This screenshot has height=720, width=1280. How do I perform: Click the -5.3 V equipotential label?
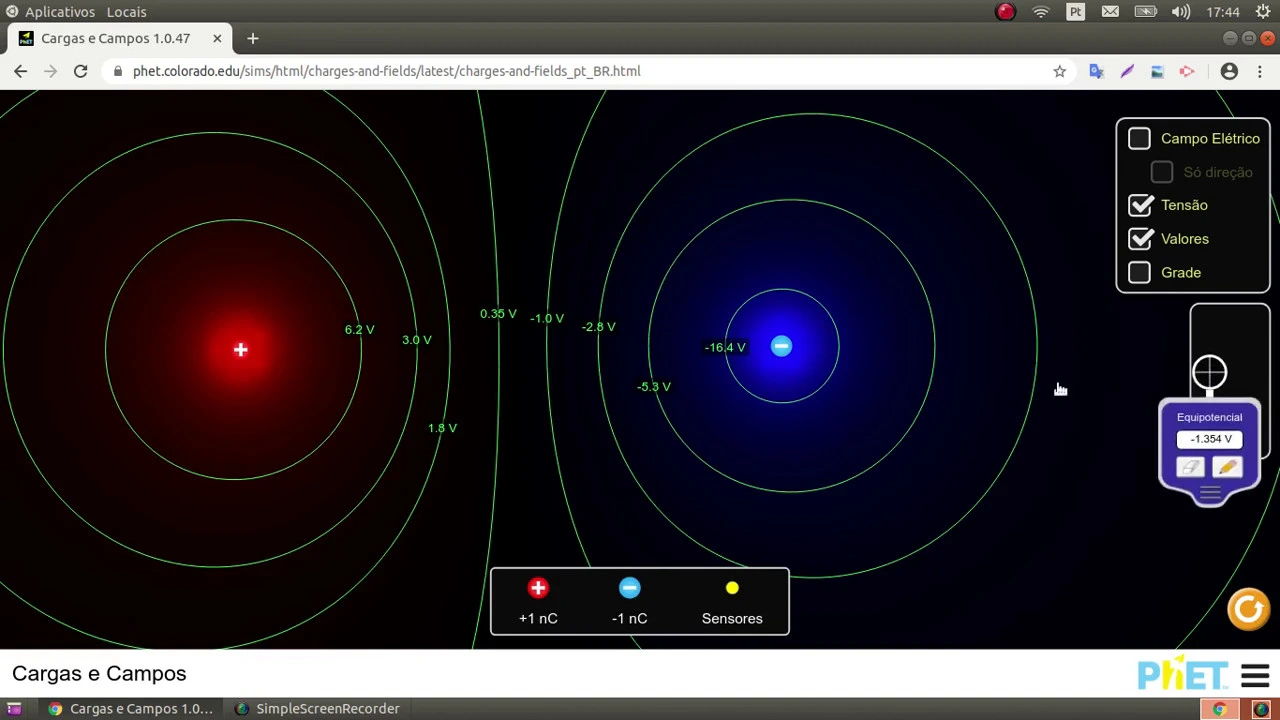point(653,386)
